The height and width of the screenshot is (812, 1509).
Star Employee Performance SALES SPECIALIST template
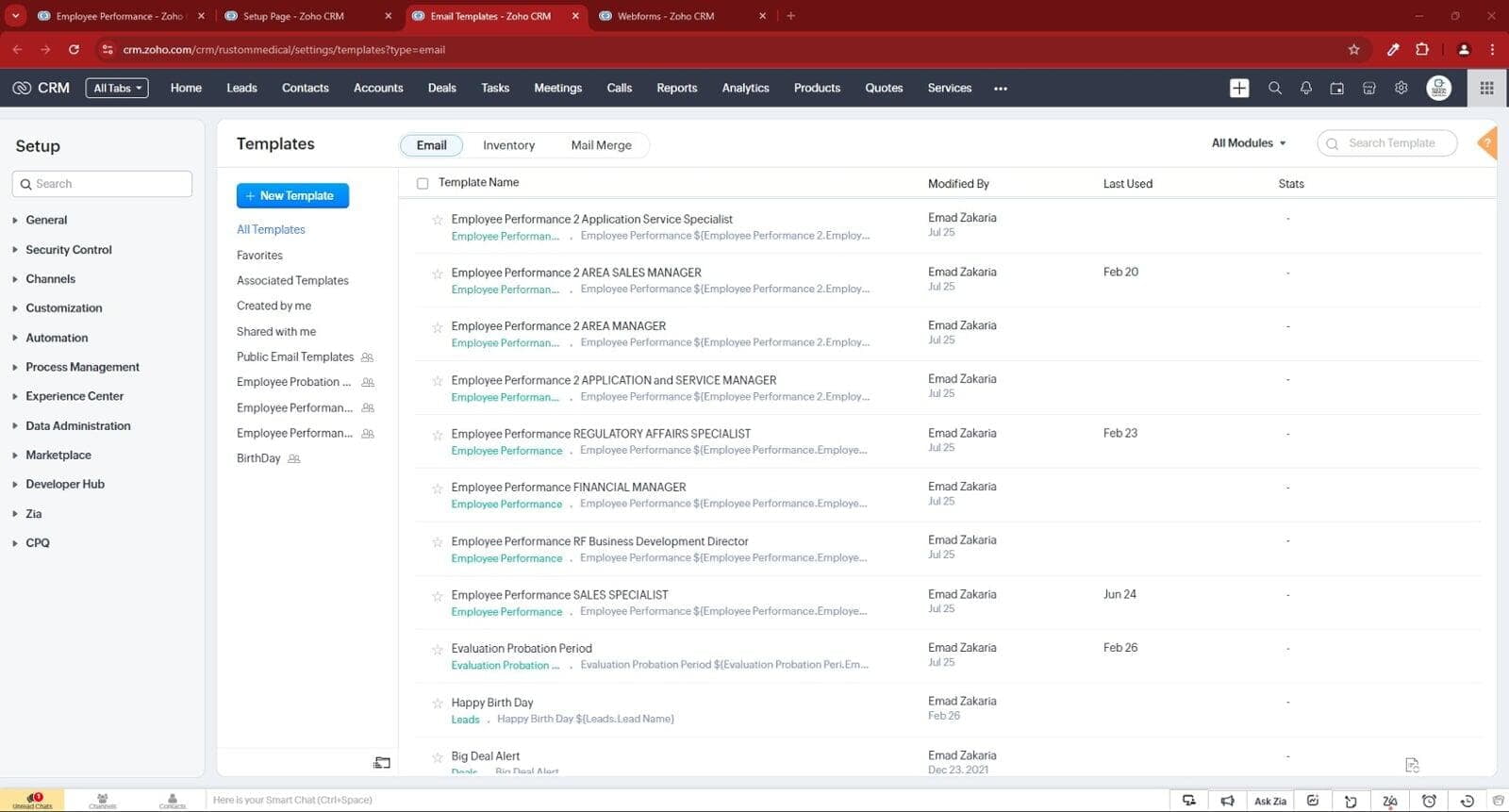pyautogui.click(x=438, y=596)
